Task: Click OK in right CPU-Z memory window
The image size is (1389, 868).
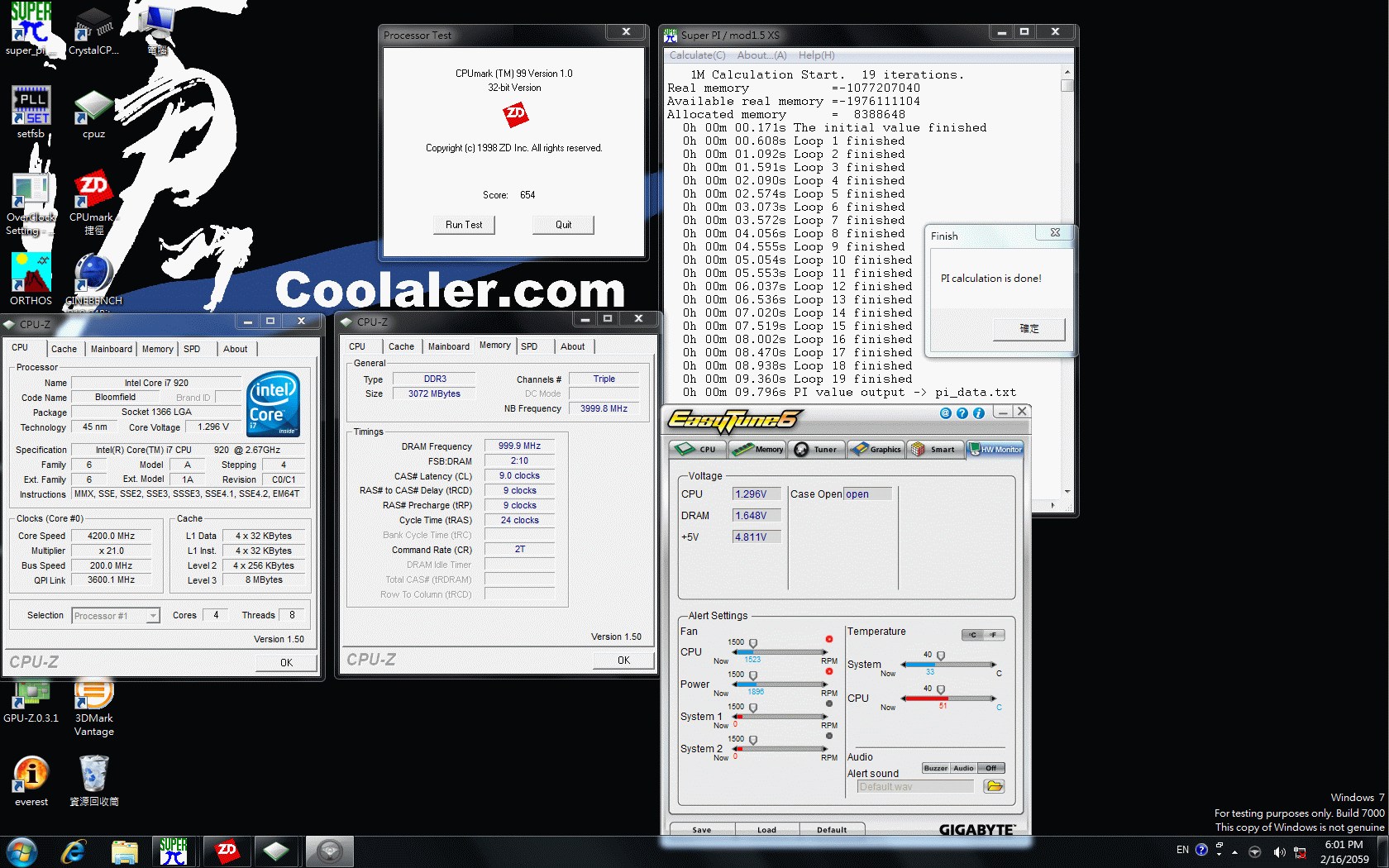Action: [x=623, y=660]
